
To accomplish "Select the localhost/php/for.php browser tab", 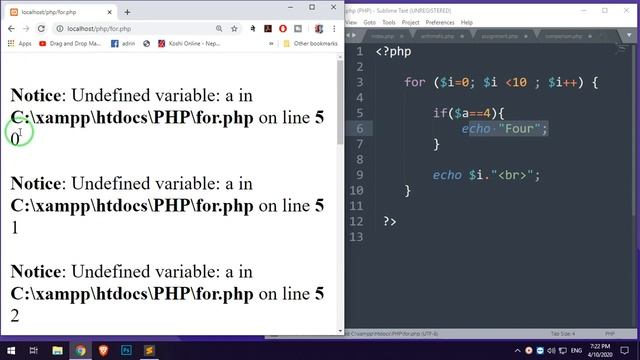I will 61,12.
